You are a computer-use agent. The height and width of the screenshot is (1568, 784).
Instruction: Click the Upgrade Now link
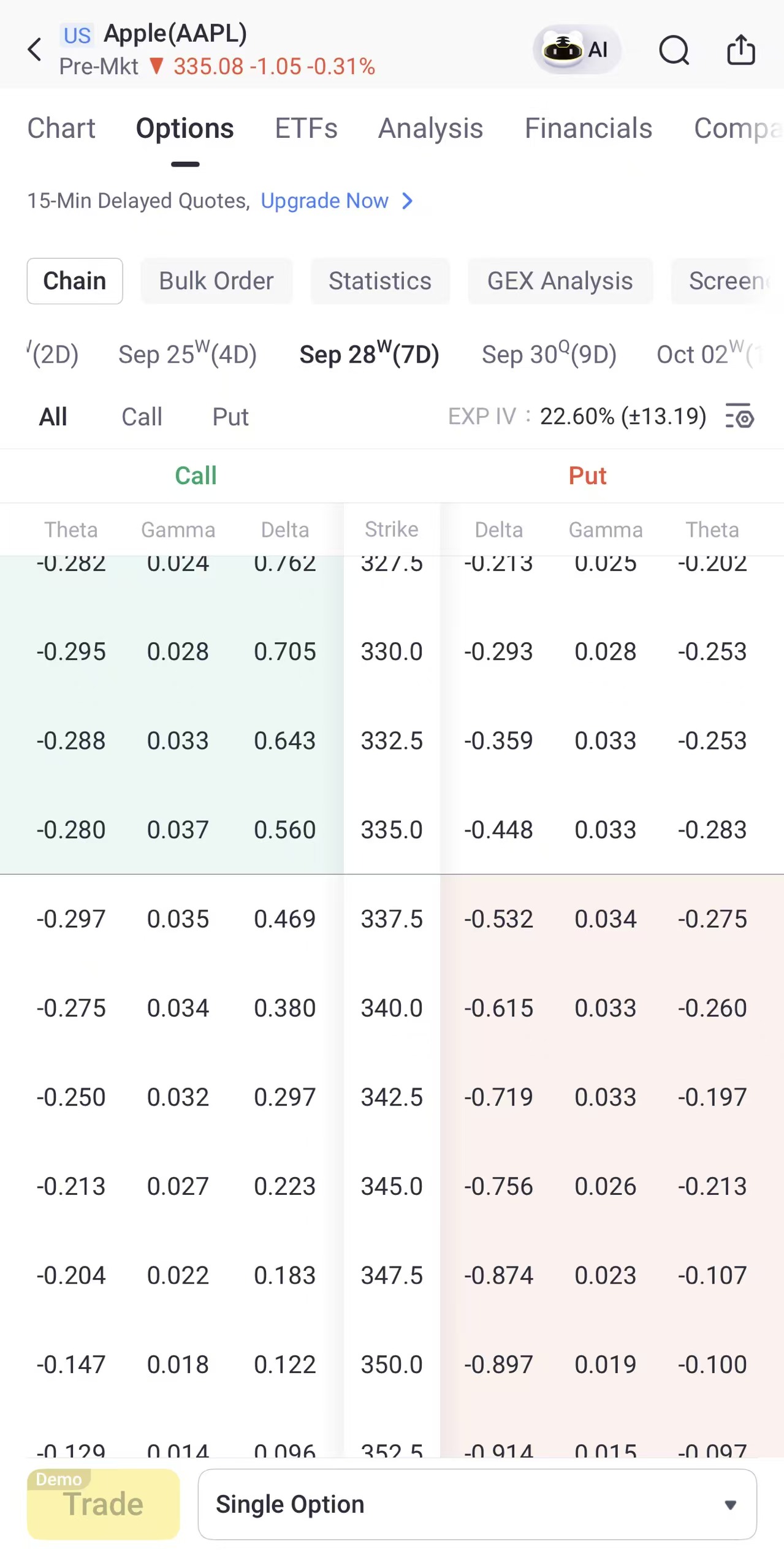tap(324, 201)
